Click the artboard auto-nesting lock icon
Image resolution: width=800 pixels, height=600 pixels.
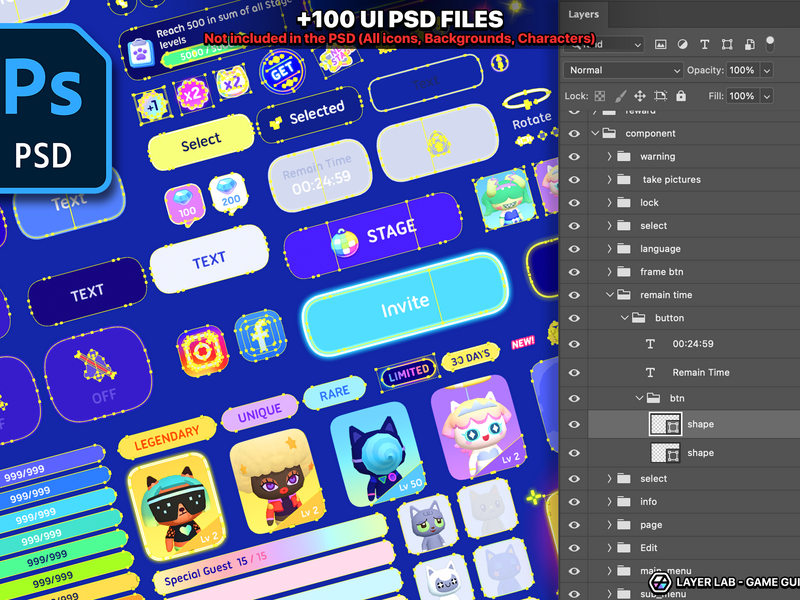660,96
